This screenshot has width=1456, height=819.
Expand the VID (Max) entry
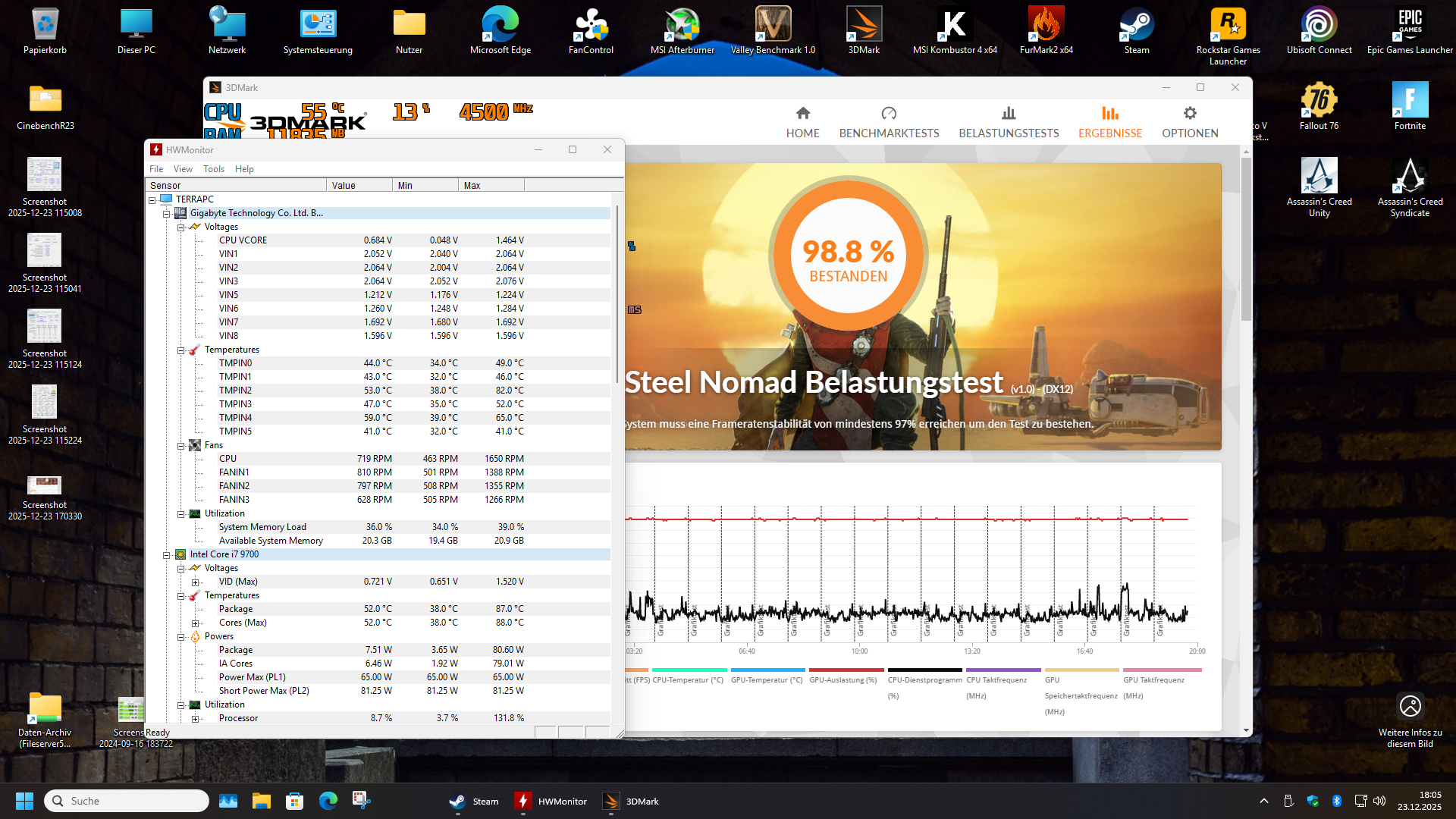(195, 582)
